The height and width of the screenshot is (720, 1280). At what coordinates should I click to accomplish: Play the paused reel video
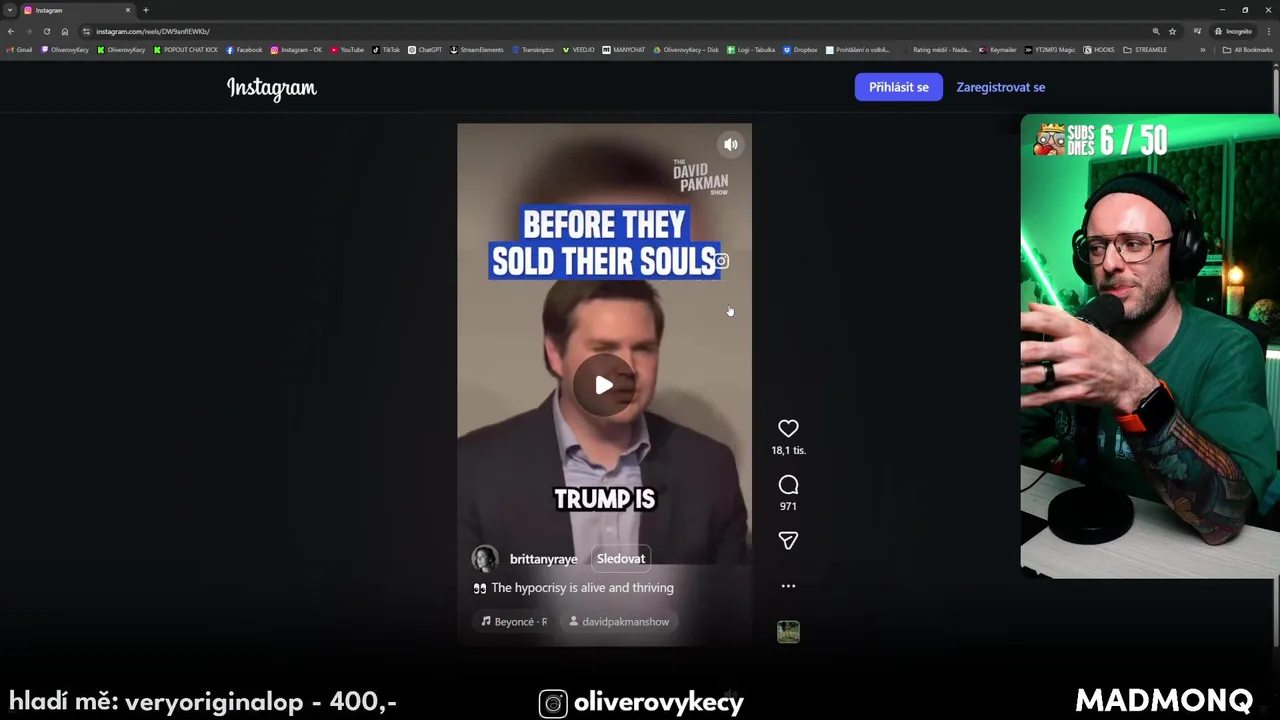coord(604,385)
